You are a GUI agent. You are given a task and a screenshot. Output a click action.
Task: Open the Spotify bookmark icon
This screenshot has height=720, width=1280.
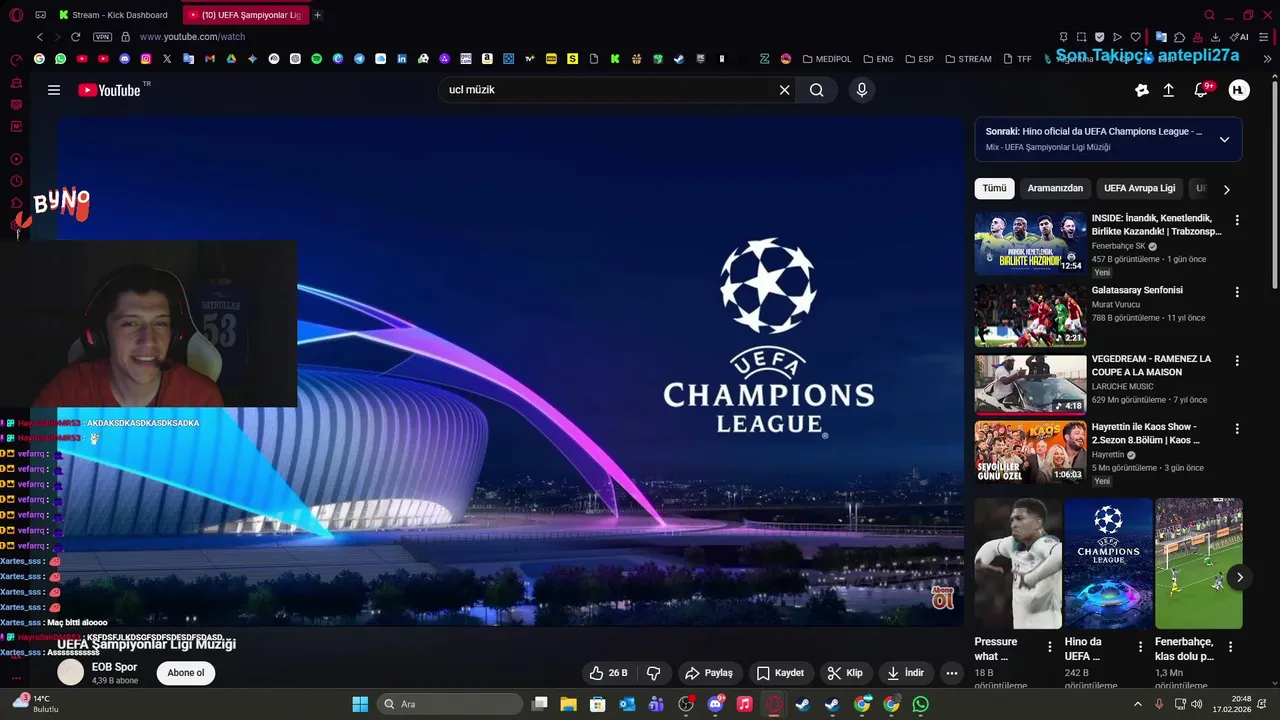[x=316, y=59]
